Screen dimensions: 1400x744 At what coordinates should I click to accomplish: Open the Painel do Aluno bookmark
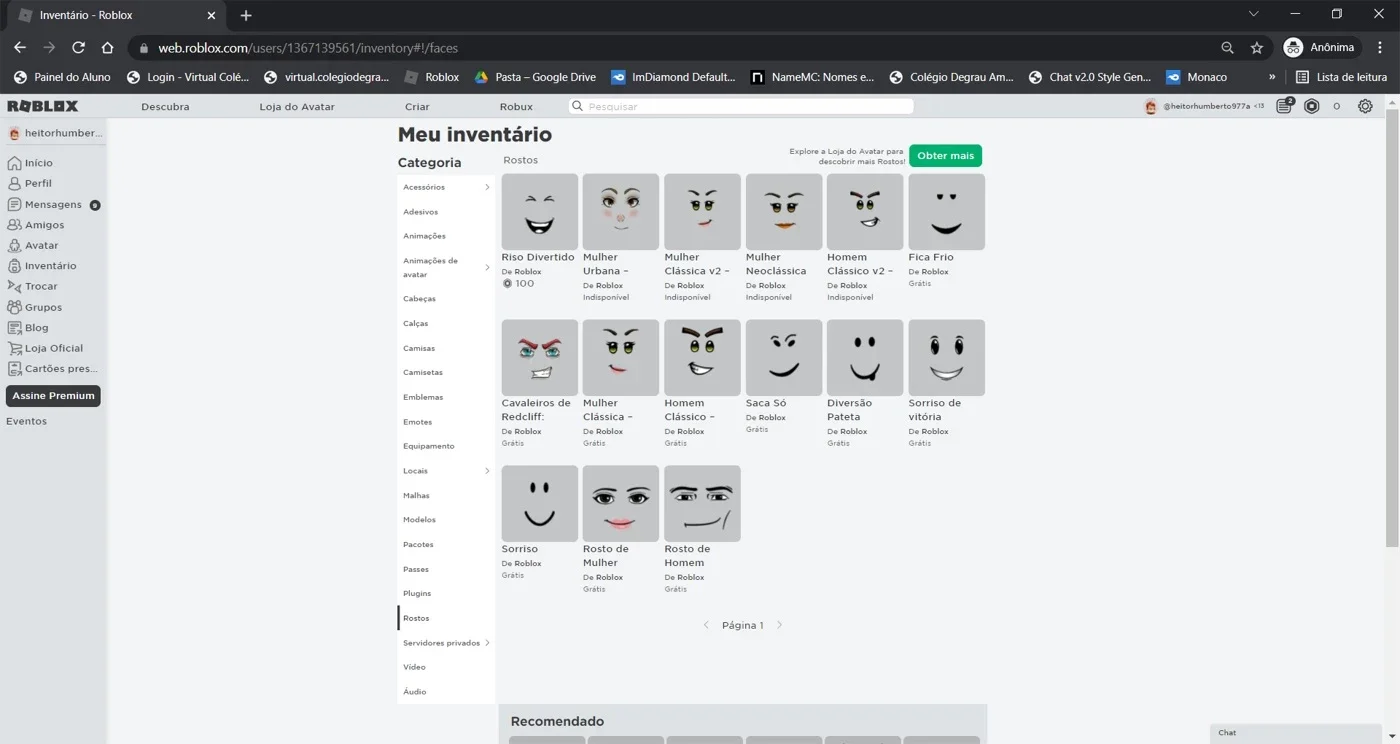click(62, 77)
